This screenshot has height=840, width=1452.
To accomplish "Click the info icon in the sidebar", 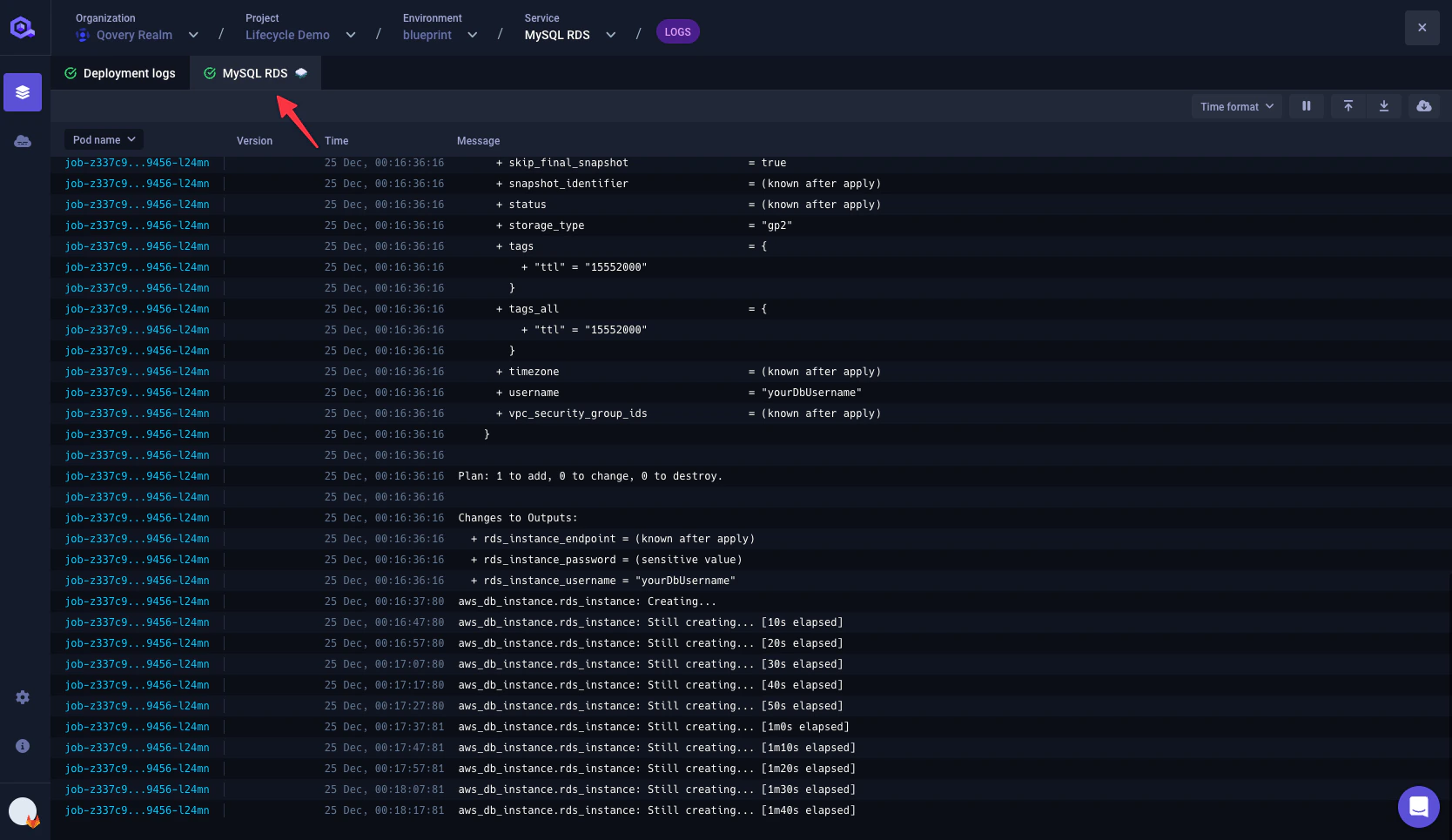I will [x=23, y=746].
